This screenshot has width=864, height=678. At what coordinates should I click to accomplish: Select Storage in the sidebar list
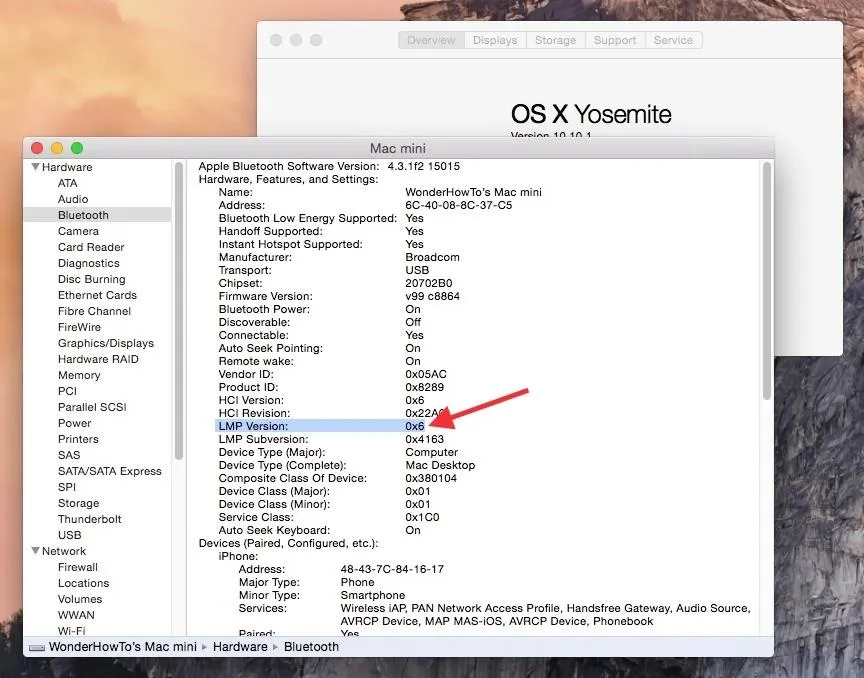[78, 503]
